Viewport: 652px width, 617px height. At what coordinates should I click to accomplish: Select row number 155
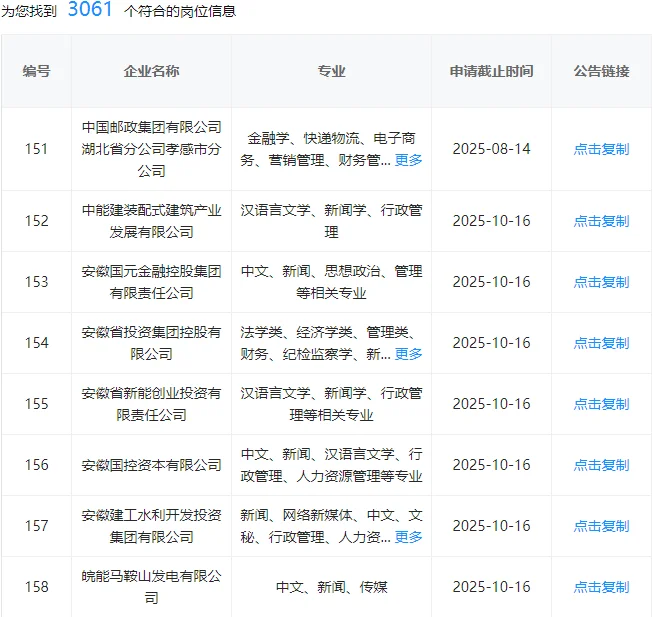pos(37,404)
